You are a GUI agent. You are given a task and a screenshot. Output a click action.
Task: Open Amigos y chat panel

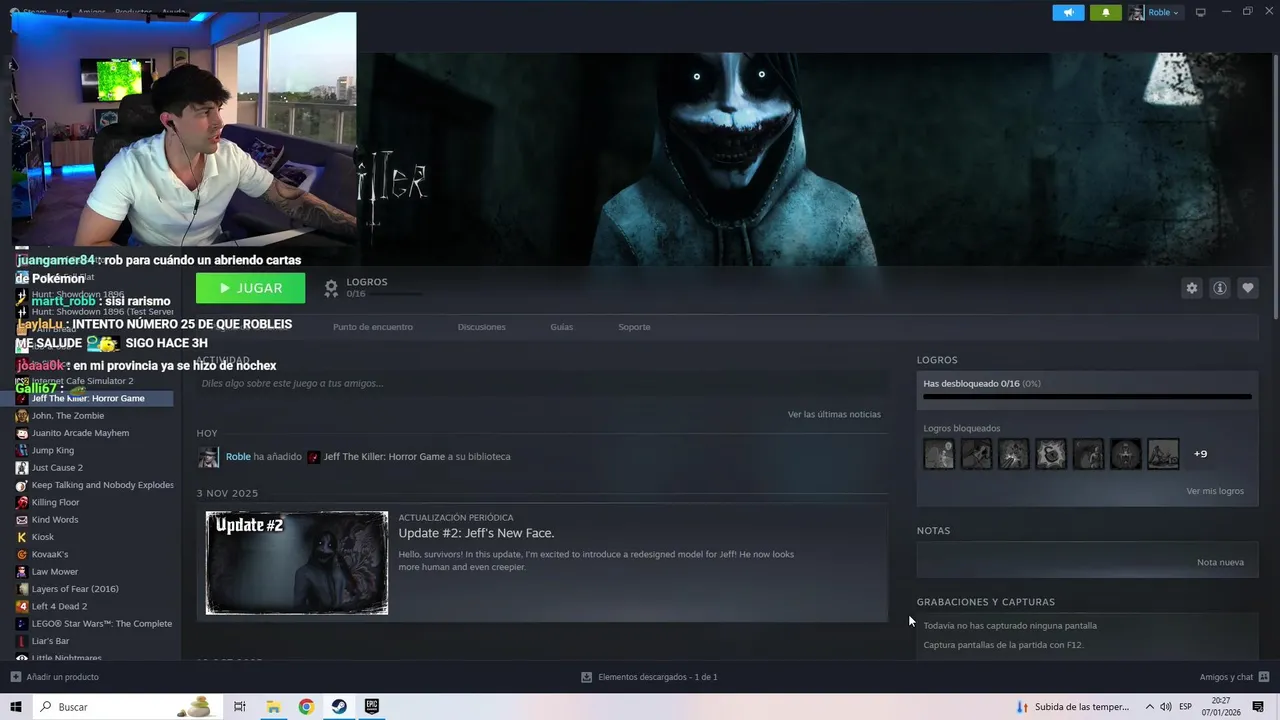[x=1232, y=677]
